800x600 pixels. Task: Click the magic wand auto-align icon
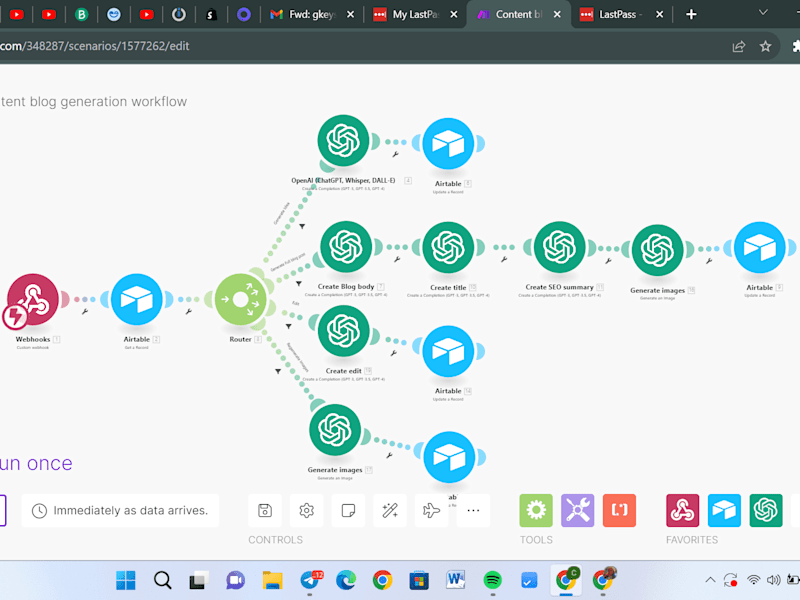[390, 510]
